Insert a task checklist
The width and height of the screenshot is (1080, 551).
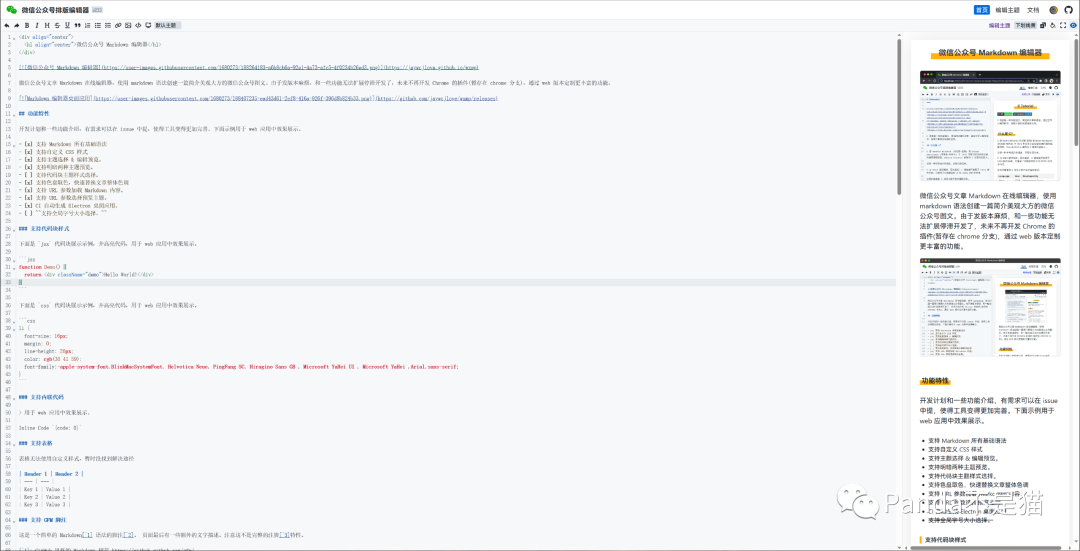[x=107, y=25]
